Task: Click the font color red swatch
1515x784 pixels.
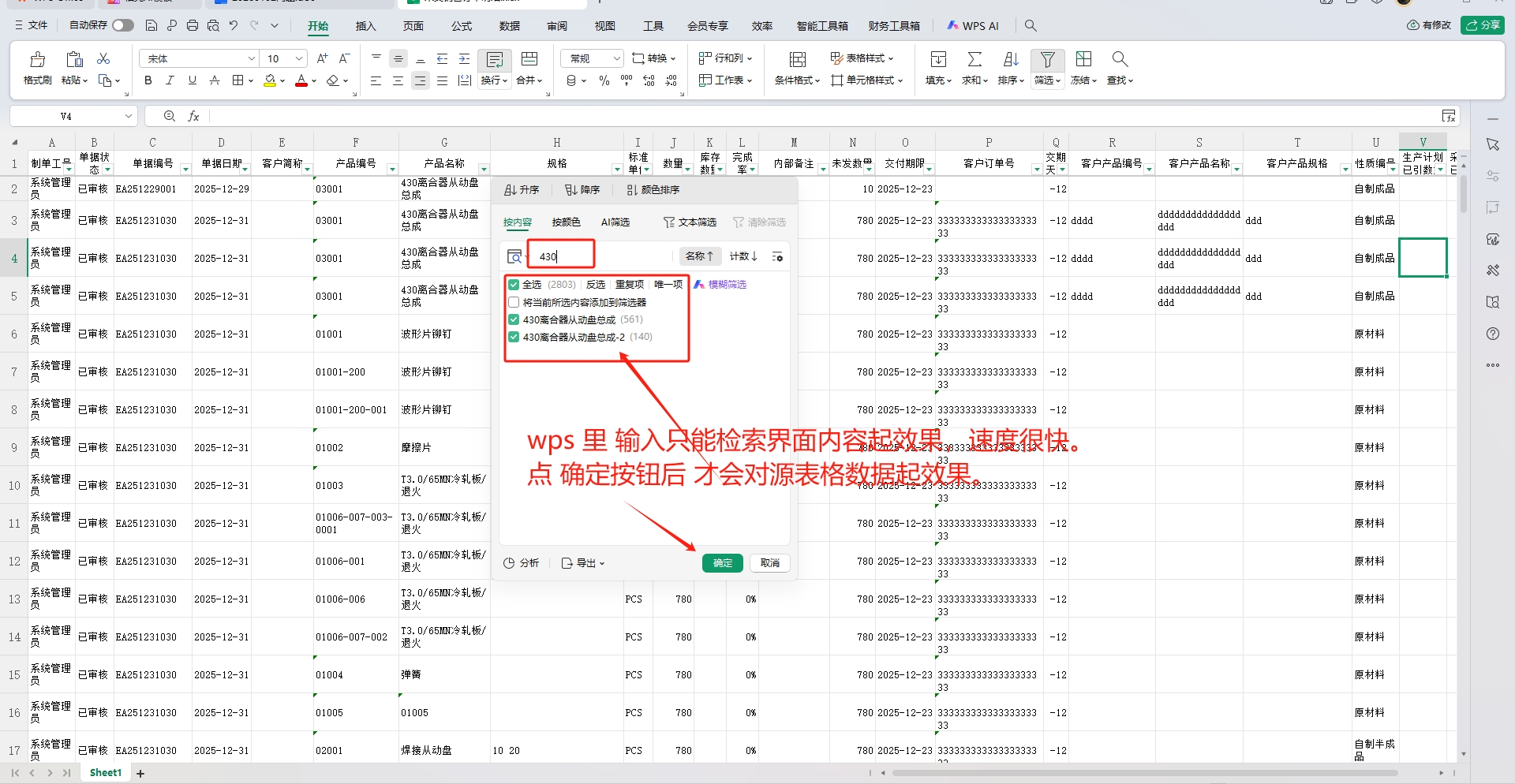Action: coord(301,80)
